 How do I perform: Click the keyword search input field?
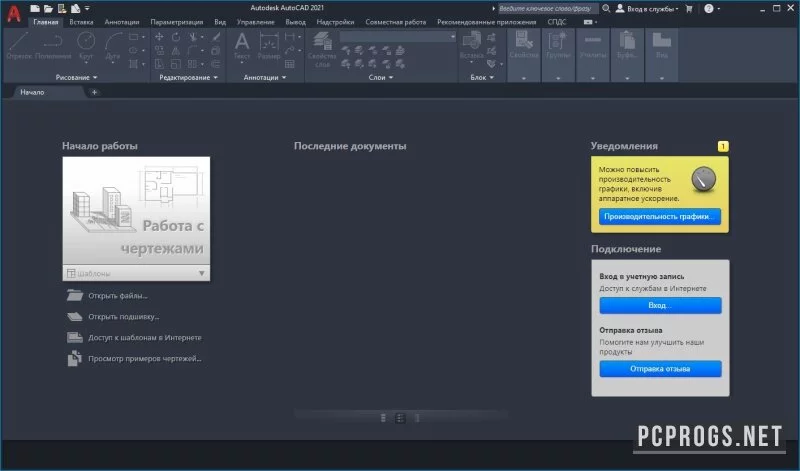(547, 9)
